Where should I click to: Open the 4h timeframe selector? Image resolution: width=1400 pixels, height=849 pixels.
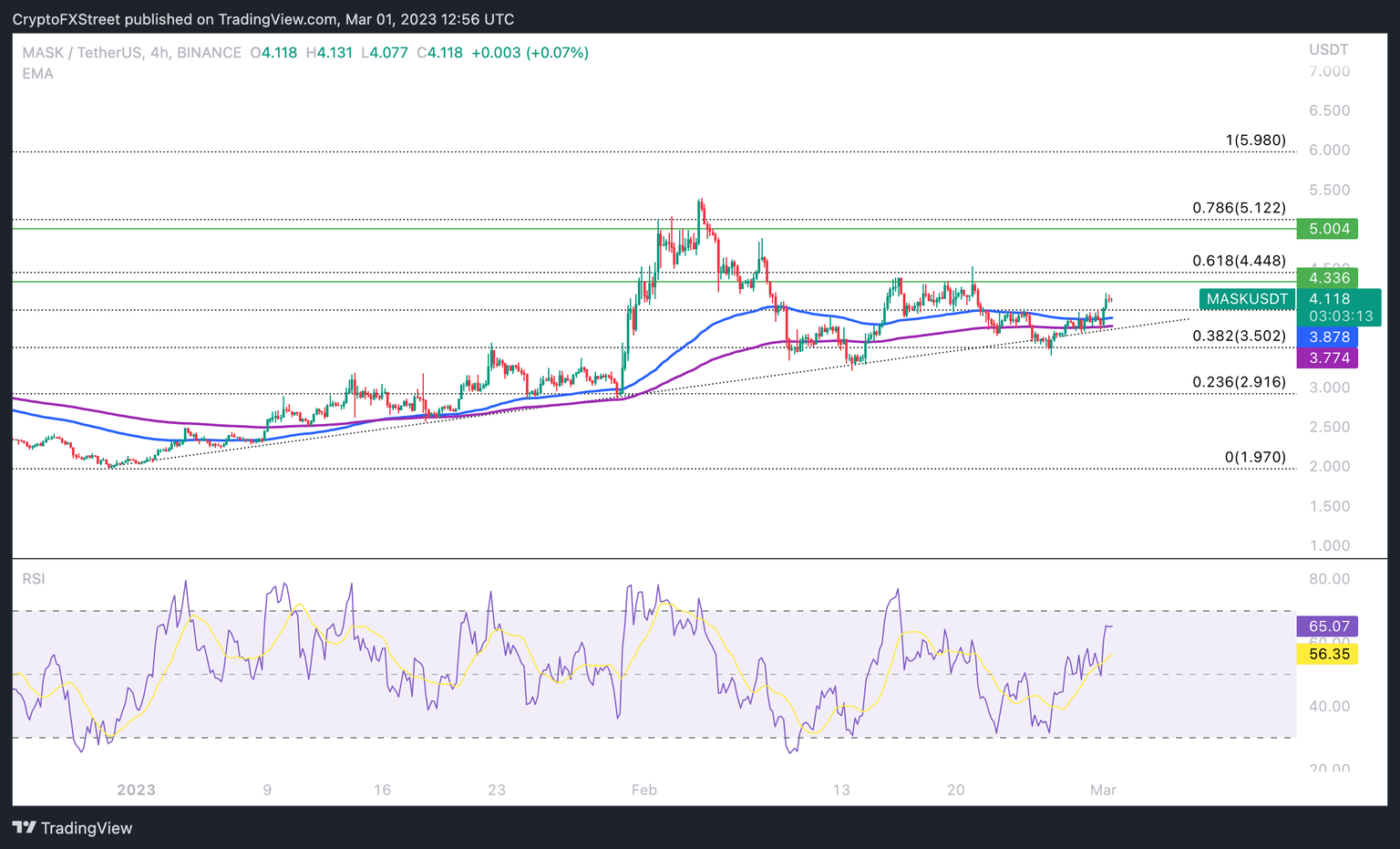[159, 53]
